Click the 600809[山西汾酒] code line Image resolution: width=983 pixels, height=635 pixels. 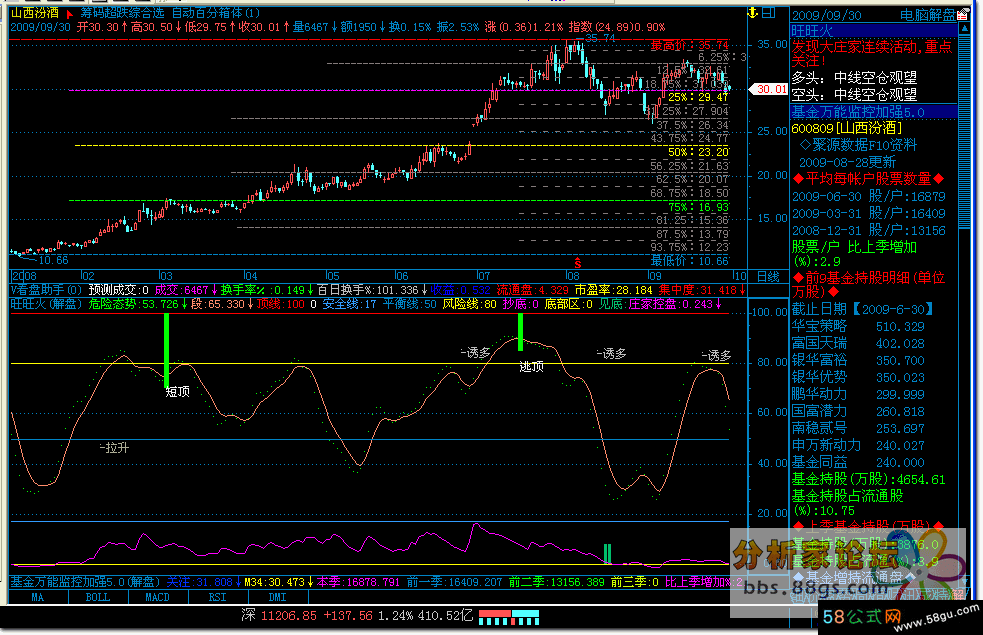pyautogui.click(x=846, y=128)
